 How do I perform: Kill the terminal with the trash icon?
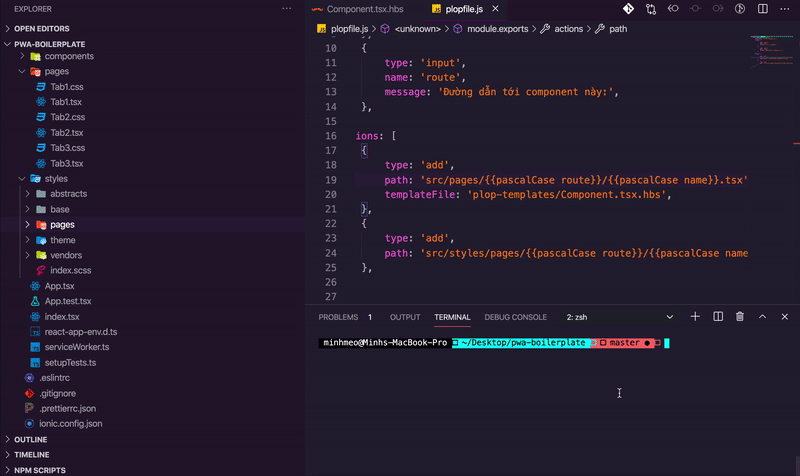click(740, 317)
